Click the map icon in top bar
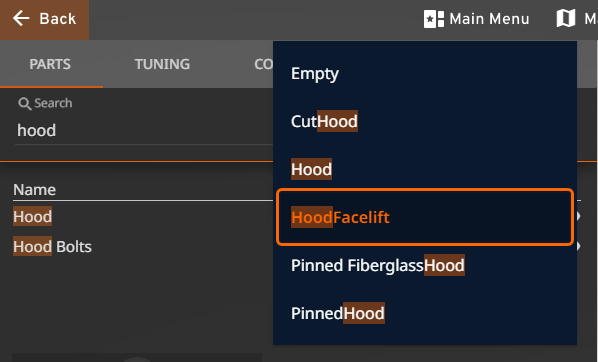 point(566,18)
